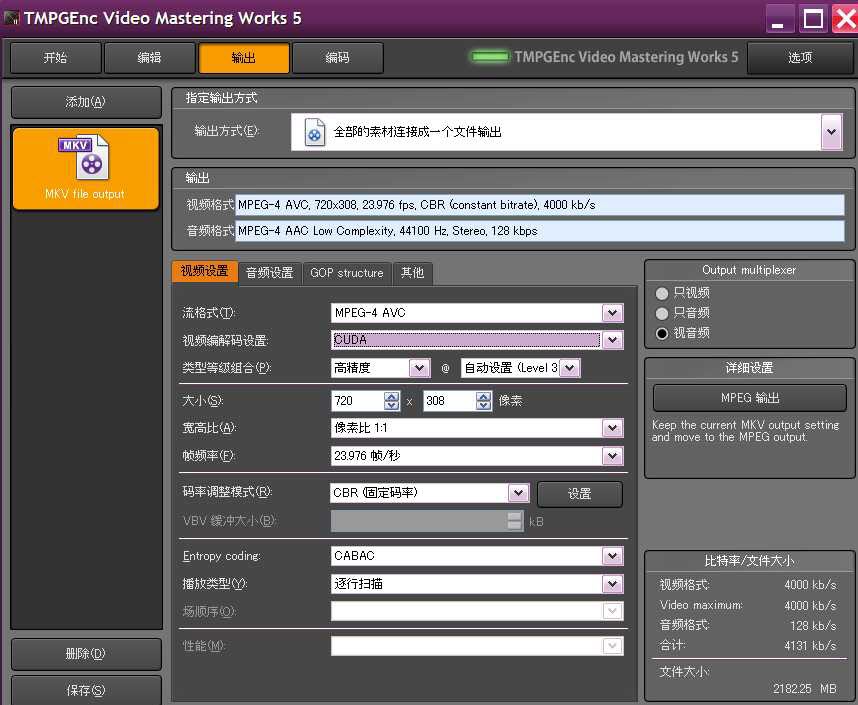Image resolution: width=858 pixels, height=705 pixels.
Task: Decrease the height value with the down spinner
Action: pyautogui.click(x=484, y=406)
